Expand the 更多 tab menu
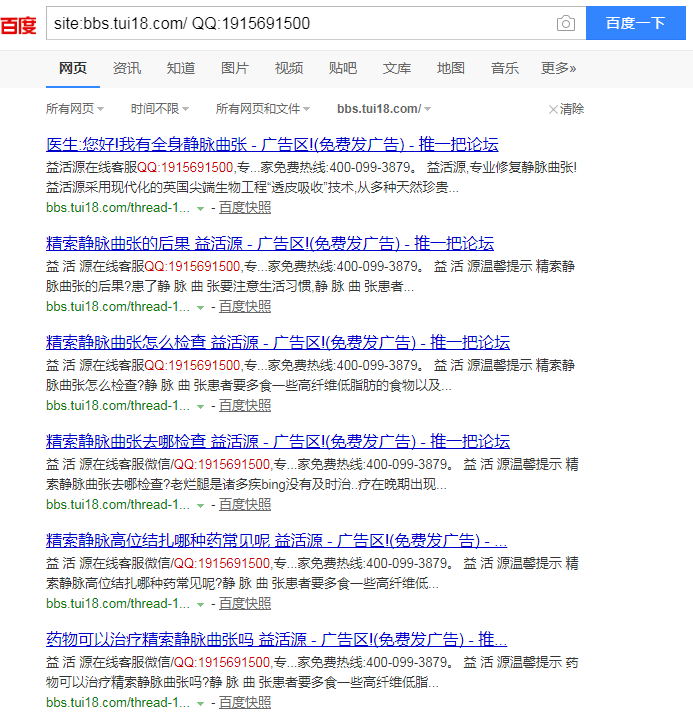This screenshot has width=693, height=715. coord(558,68)
